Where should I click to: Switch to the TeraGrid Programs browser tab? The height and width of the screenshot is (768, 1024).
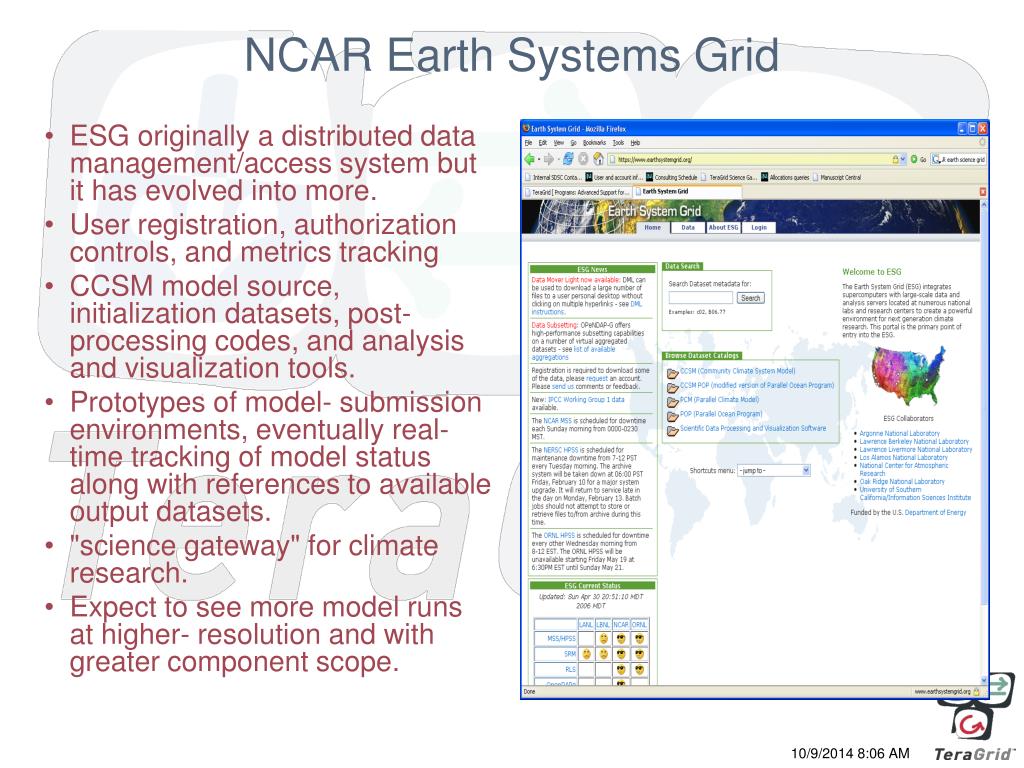pos(577,192)
